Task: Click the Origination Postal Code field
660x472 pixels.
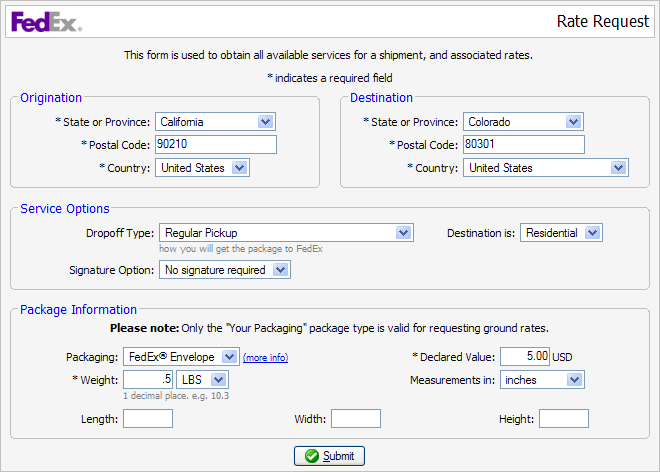Action: [x=216, y=144]
